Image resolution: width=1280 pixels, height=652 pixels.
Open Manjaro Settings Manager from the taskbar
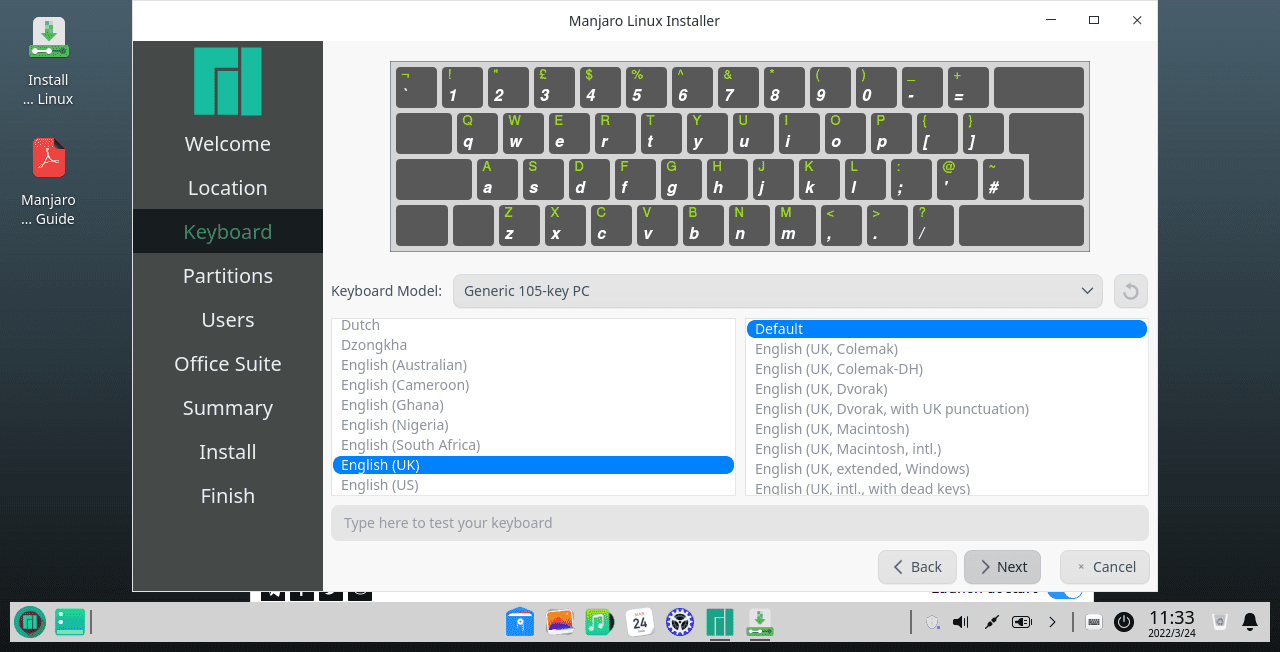[680, 622]
